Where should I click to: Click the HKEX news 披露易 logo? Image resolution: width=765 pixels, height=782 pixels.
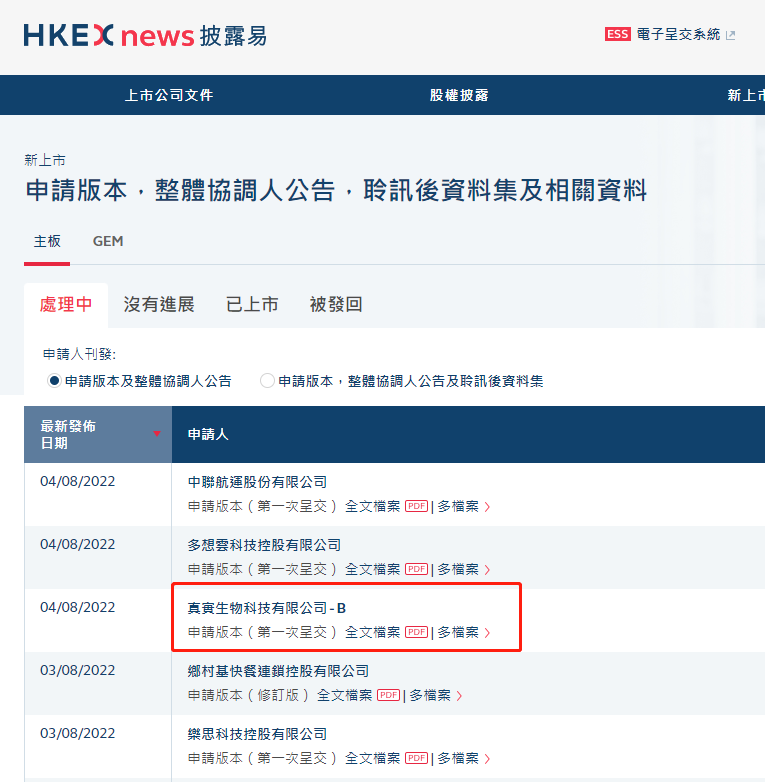point(145,35)
